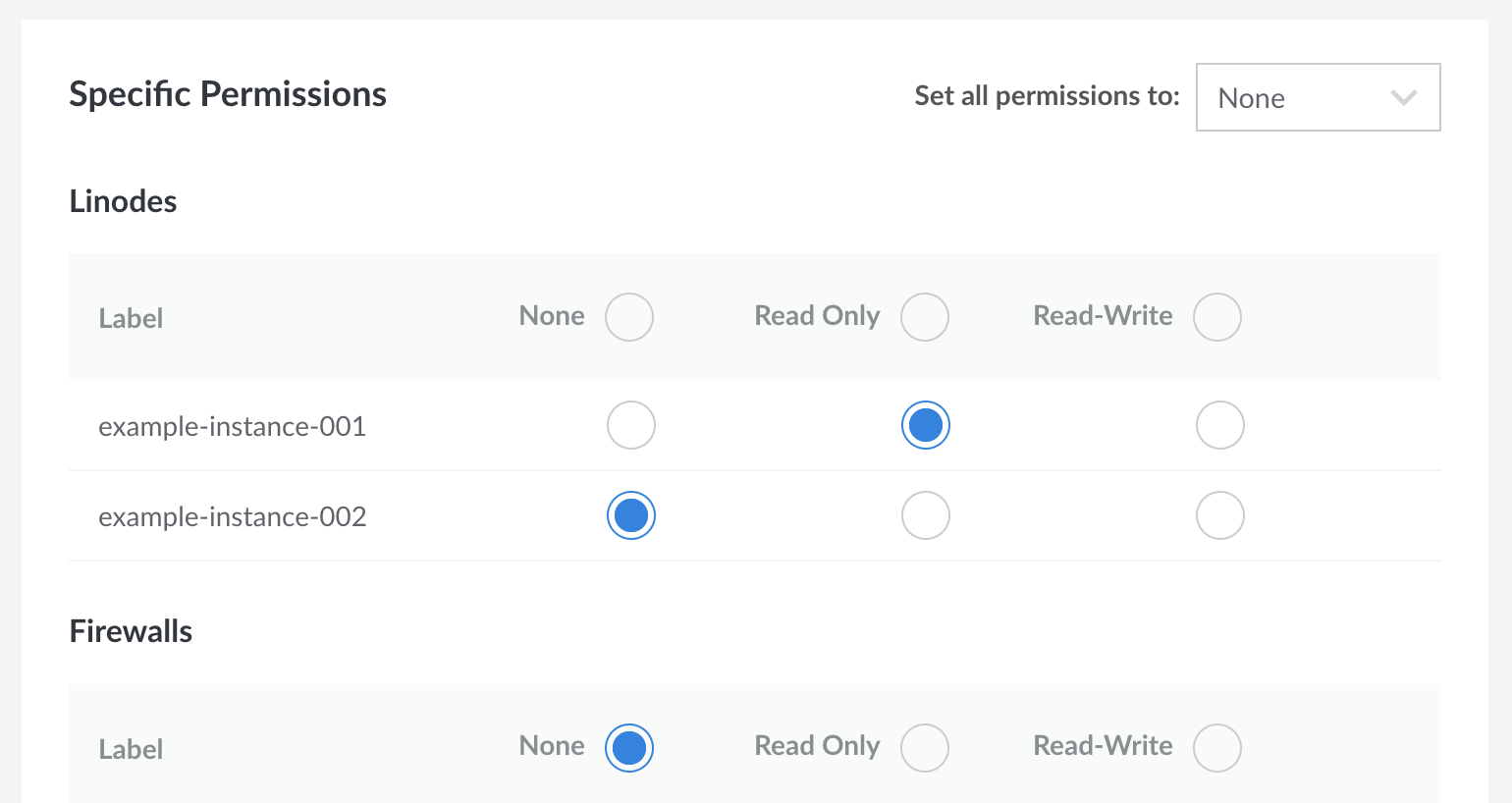This screenshot has width=1512, height=803.
Task: Click the Specific Permissions title
Action: click(x=228, y=94)
